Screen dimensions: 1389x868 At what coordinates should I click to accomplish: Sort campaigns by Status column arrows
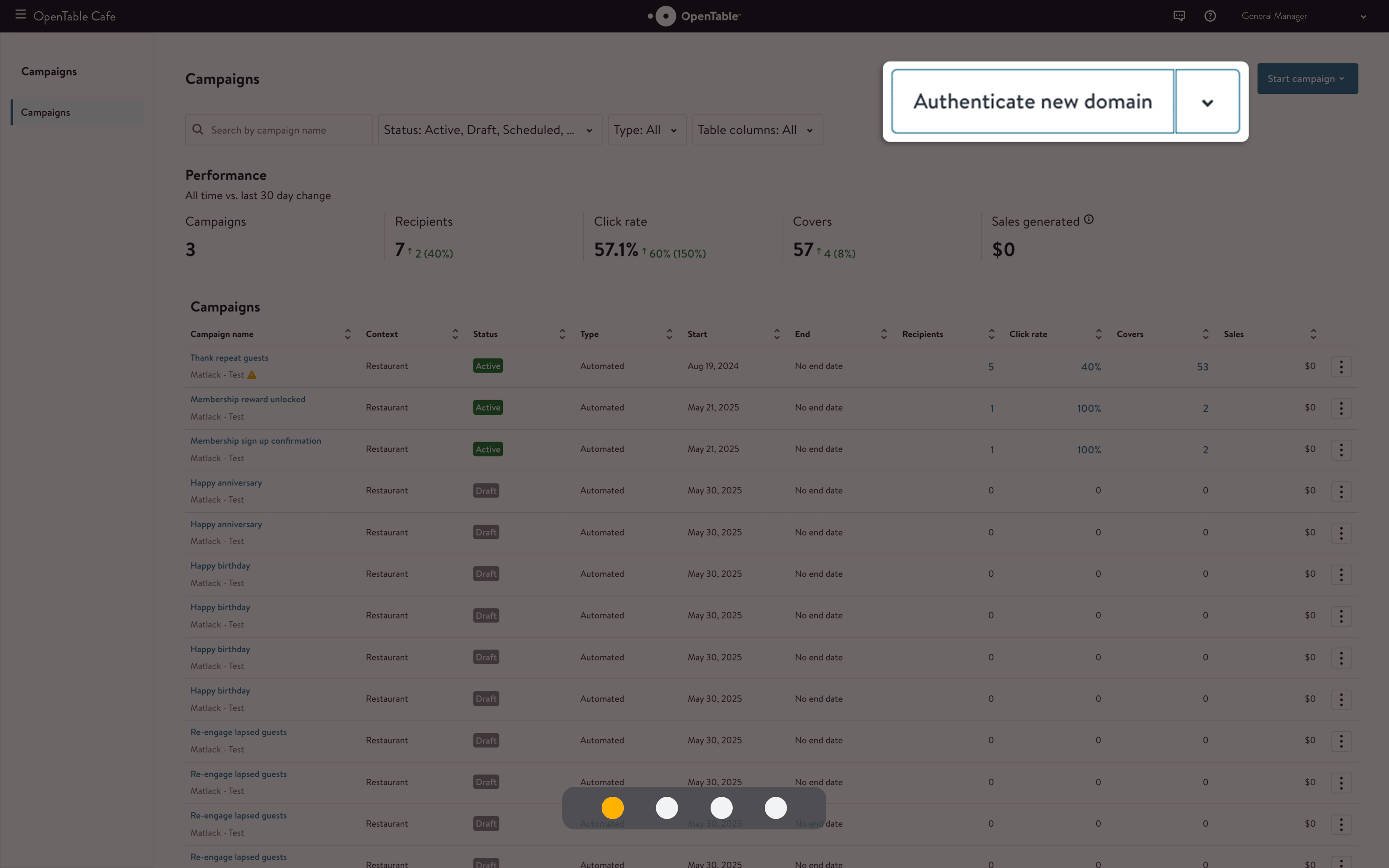[x=562, y=334]
